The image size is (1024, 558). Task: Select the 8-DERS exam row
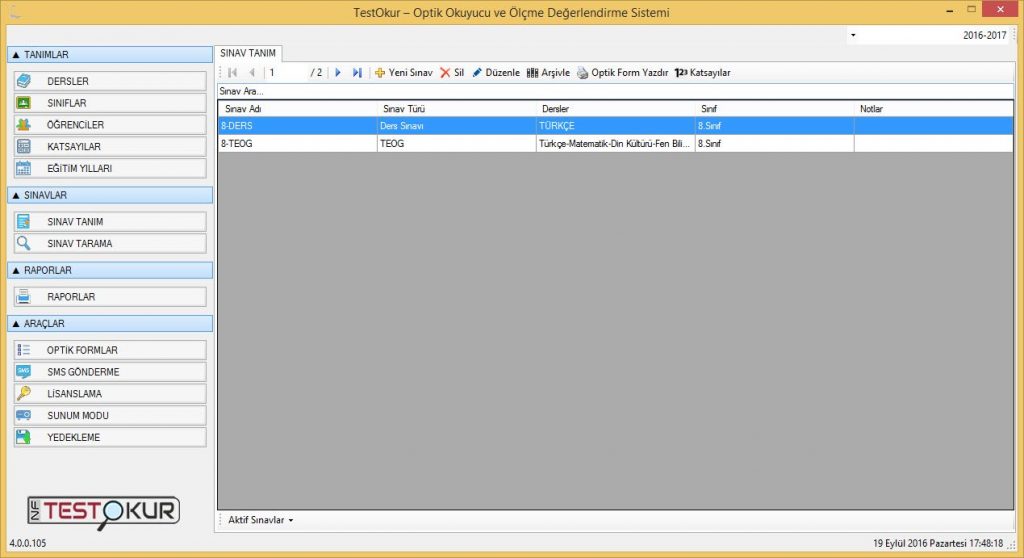pos(615,125)
